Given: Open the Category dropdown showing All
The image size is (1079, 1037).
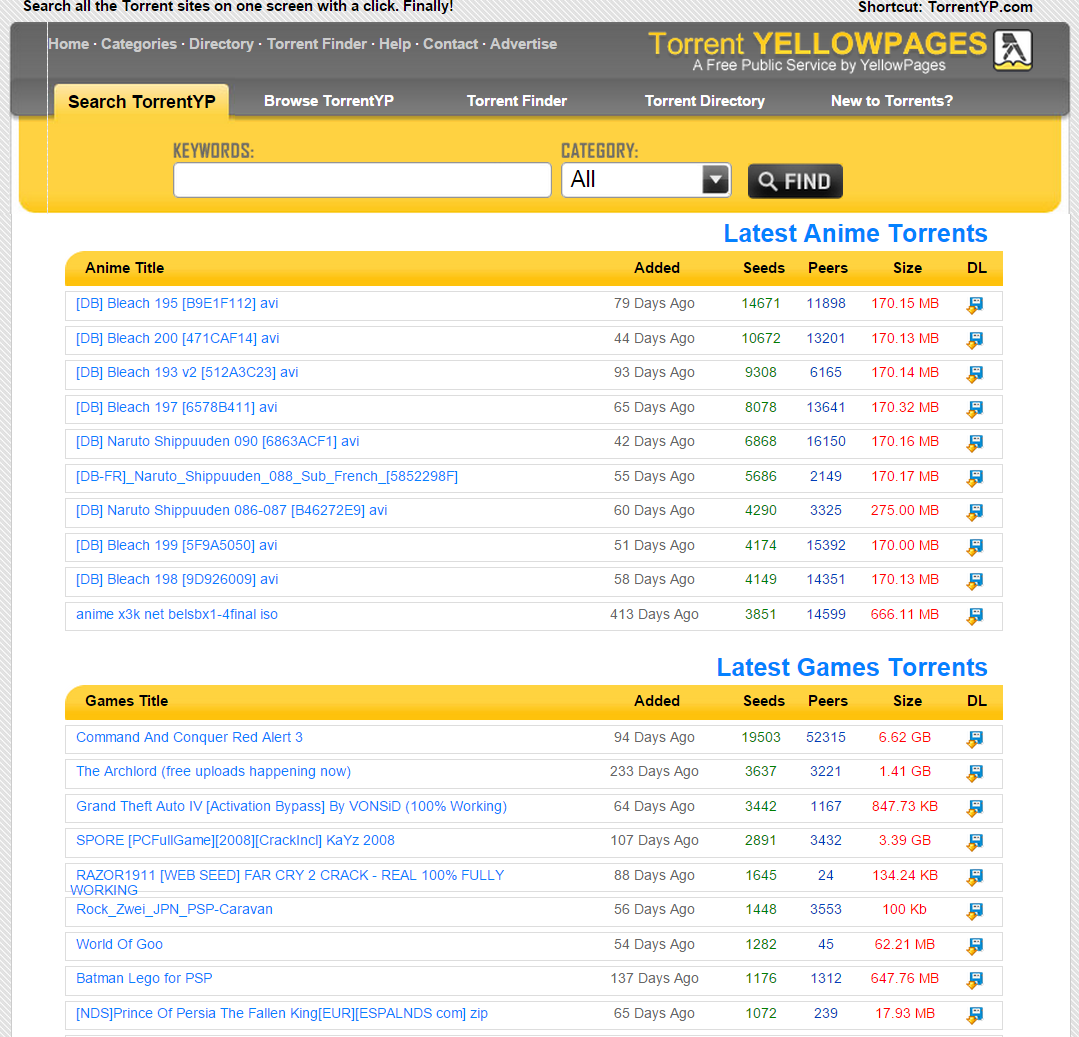Looking at the screenshot, I should (646, 180).
